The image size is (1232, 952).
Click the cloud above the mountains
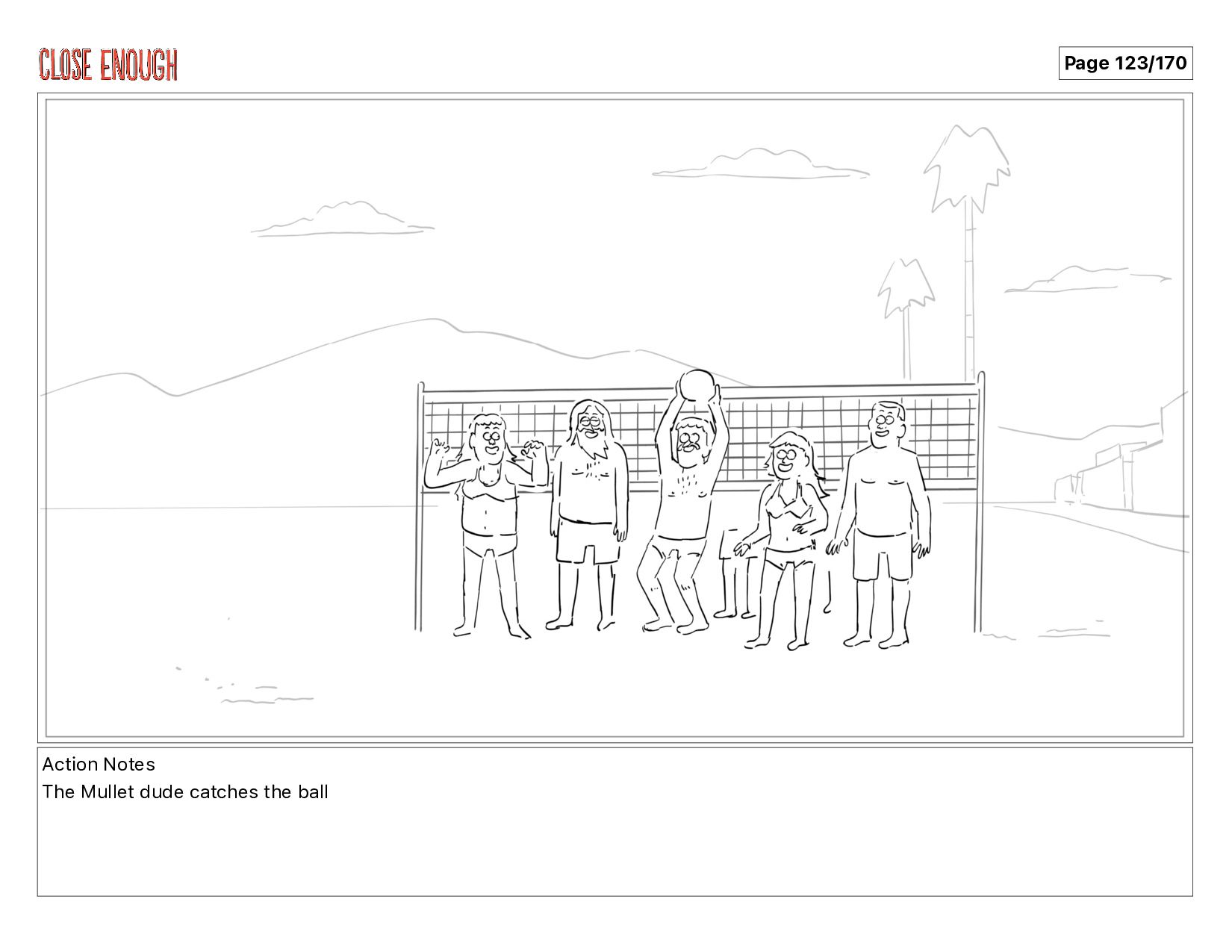[x=342, y=219]
